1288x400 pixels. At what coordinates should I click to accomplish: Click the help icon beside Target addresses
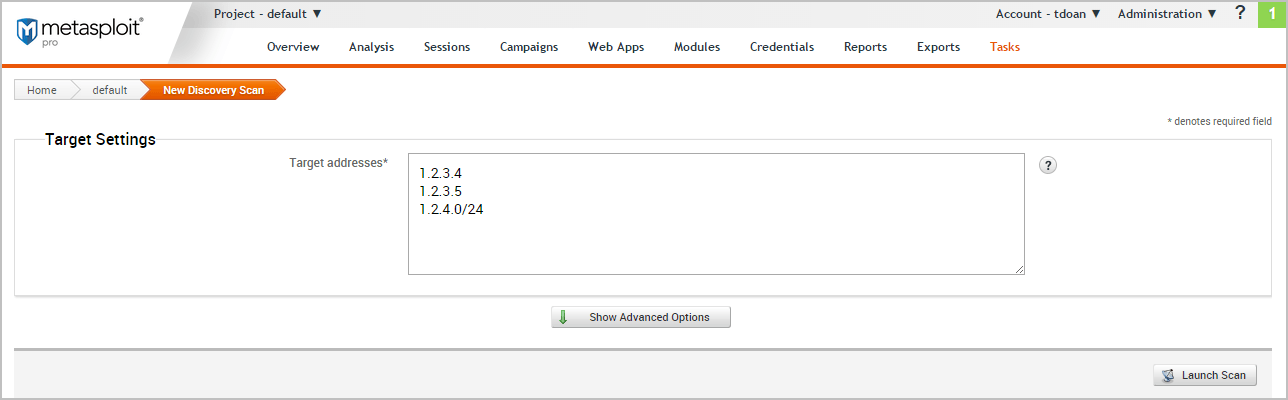coord(1048,165)
